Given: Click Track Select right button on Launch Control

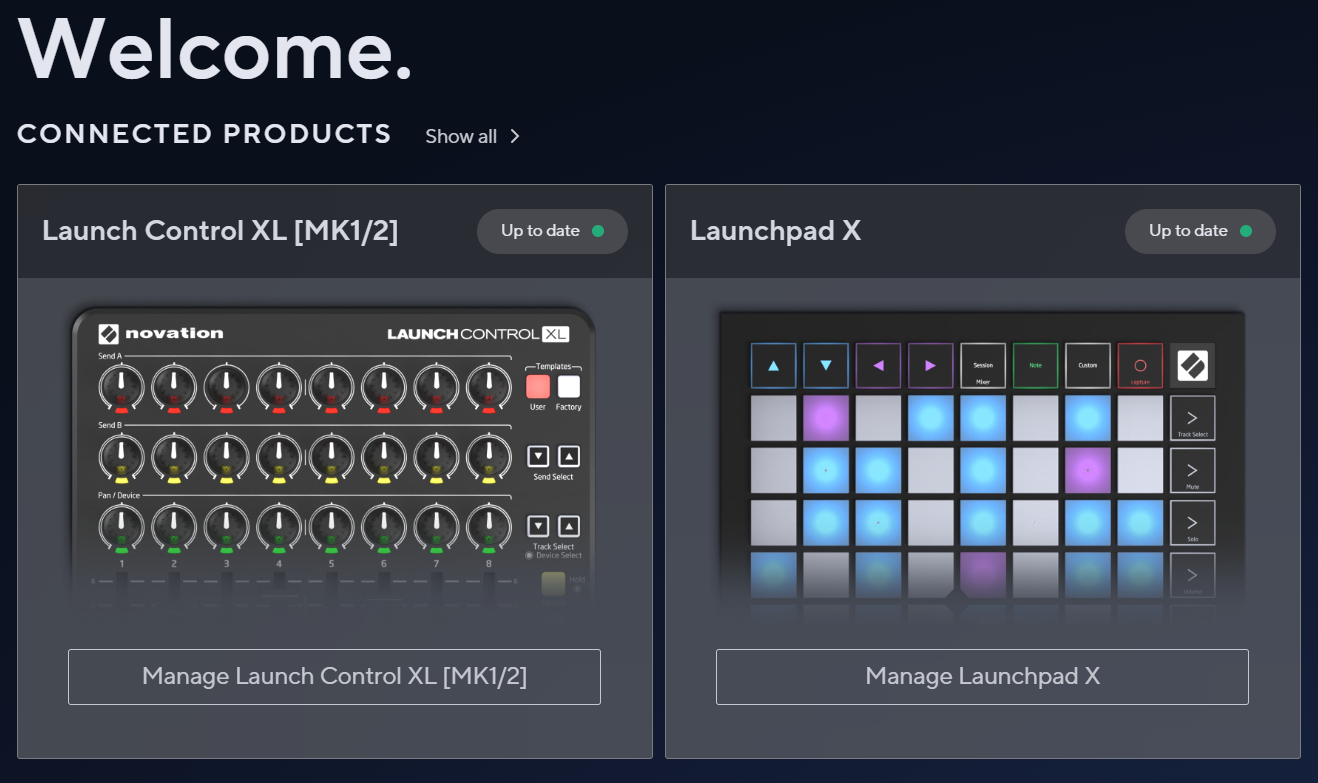Looking at the screenshot, I should pos(569,526).
